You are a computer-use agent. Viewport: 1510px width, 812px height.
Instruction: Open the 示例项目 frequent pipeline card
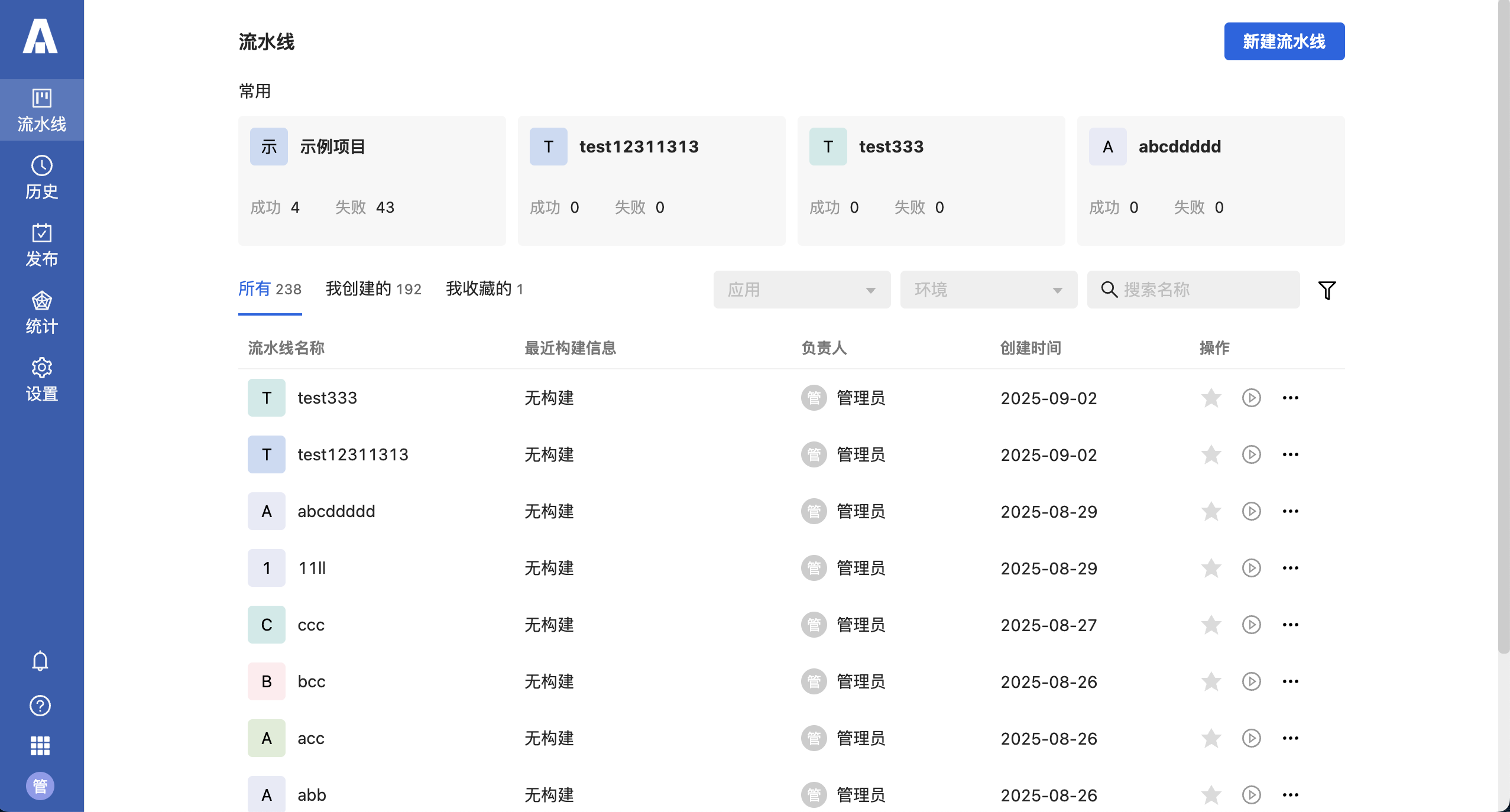tap(372, 181)
